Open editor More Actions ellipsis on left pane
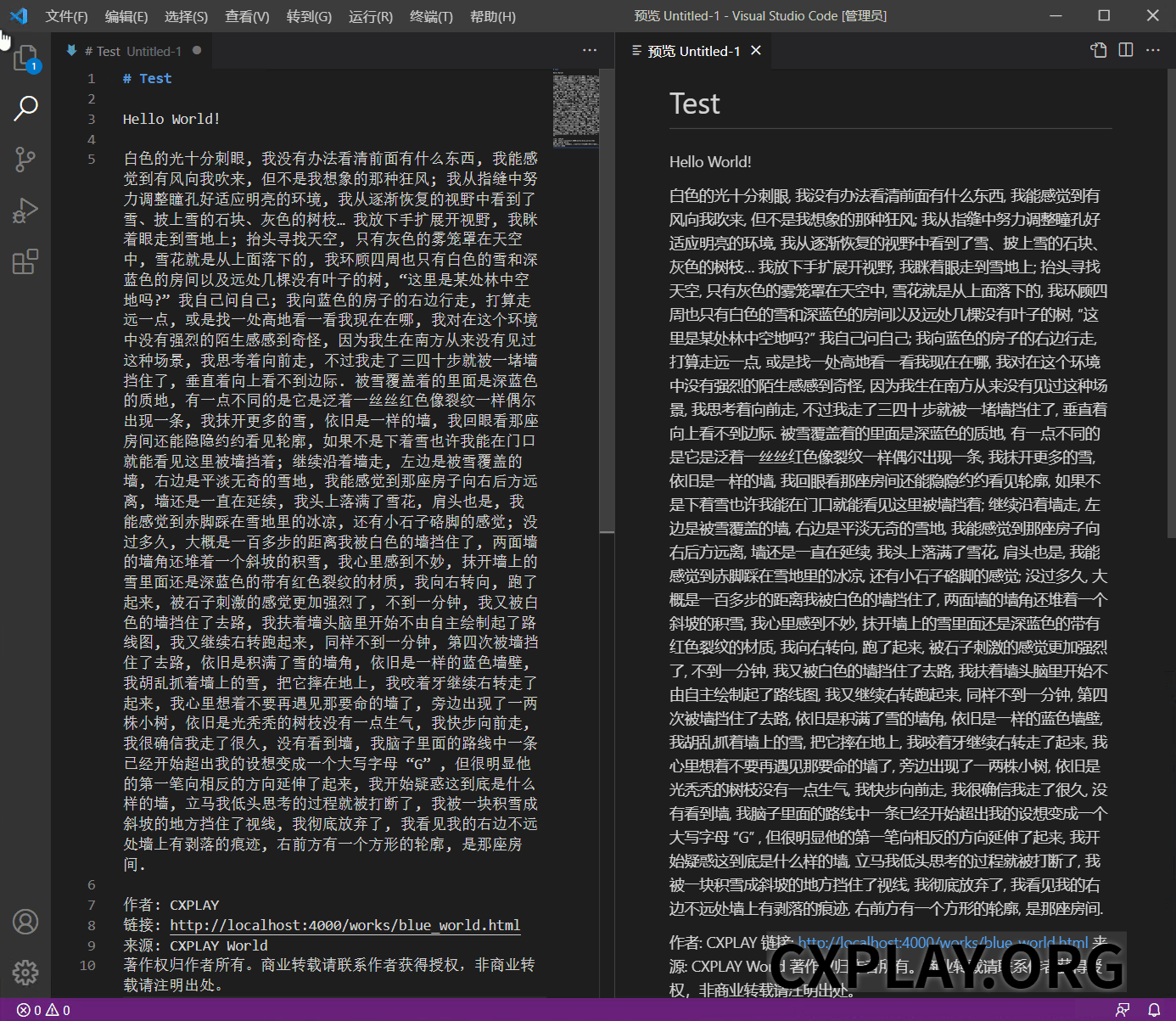 point(590,51)
